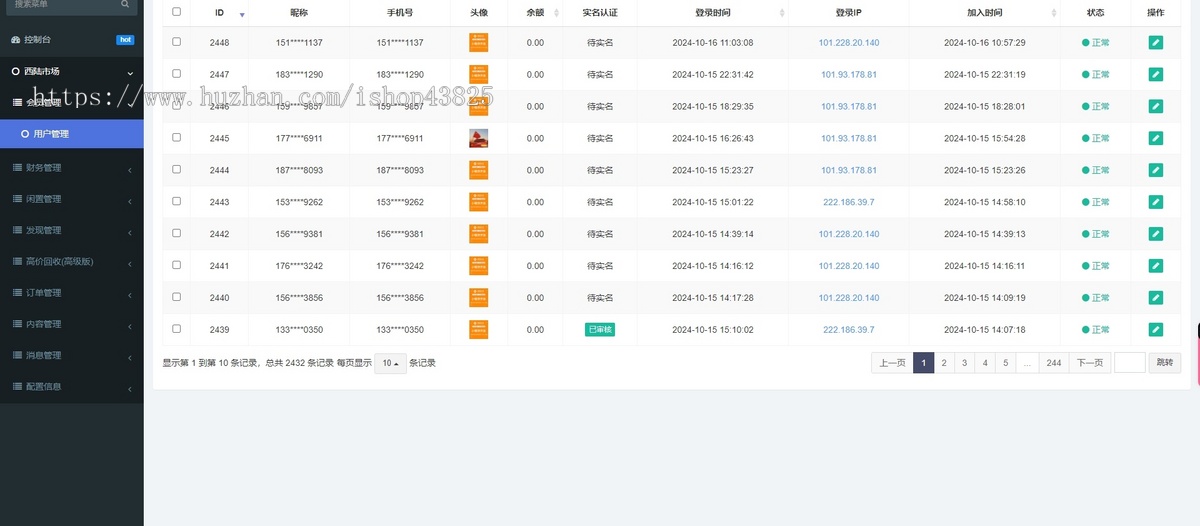Edit user 2440 using pencil icon
This screenshot has width=1200, height=526.
tap(1156, 298)
